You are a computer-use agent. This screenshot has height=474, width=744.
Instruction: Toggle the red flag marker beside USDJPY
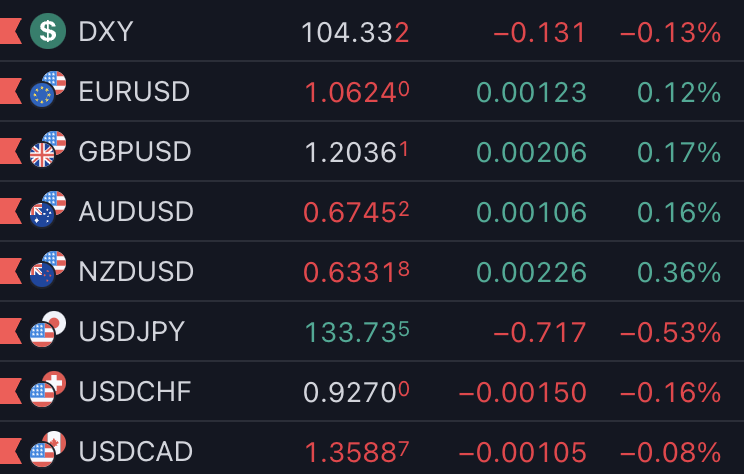(x=10, y=331)
